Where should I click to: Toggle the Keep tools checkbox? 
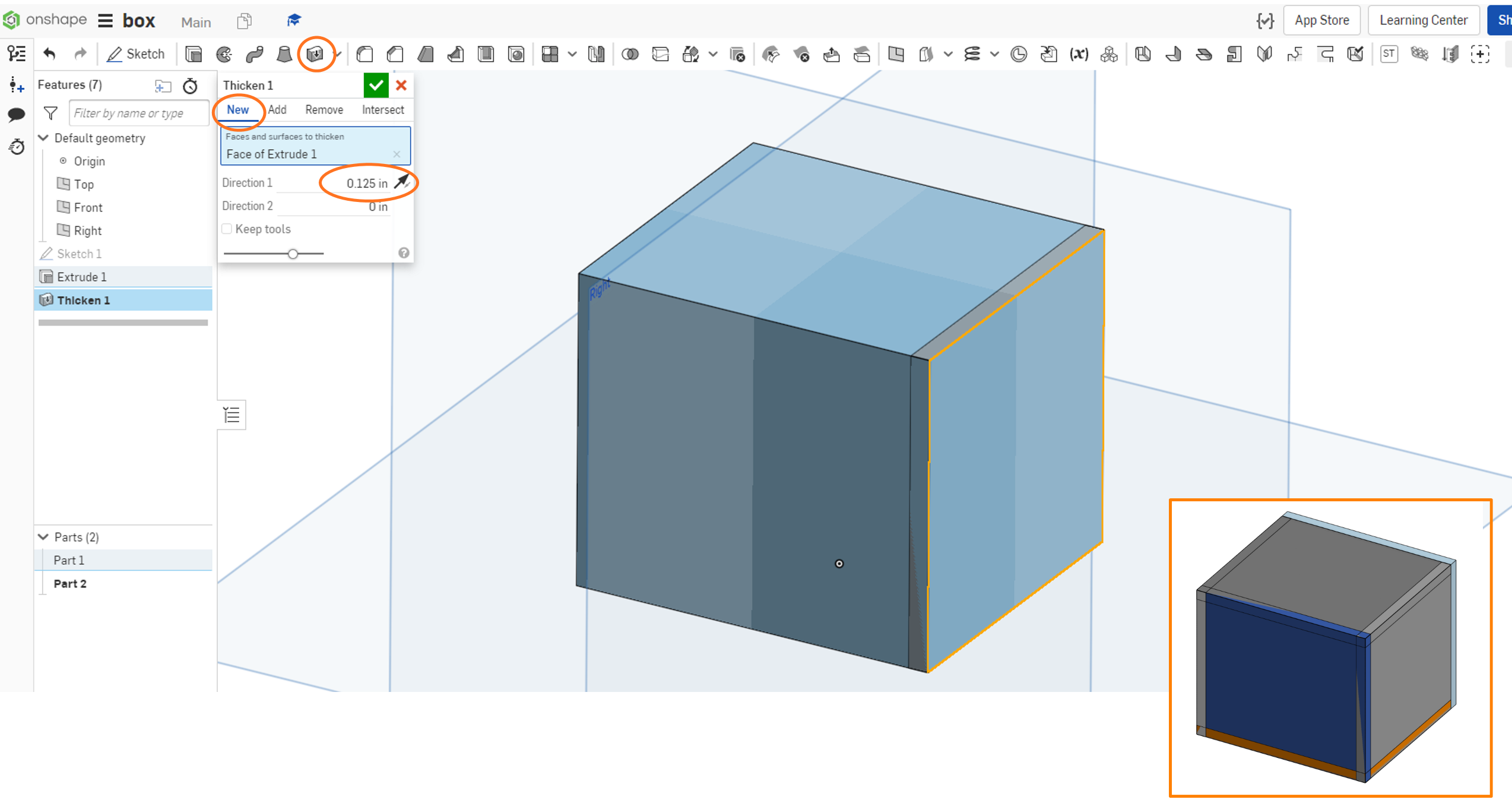tap(227, 229)
